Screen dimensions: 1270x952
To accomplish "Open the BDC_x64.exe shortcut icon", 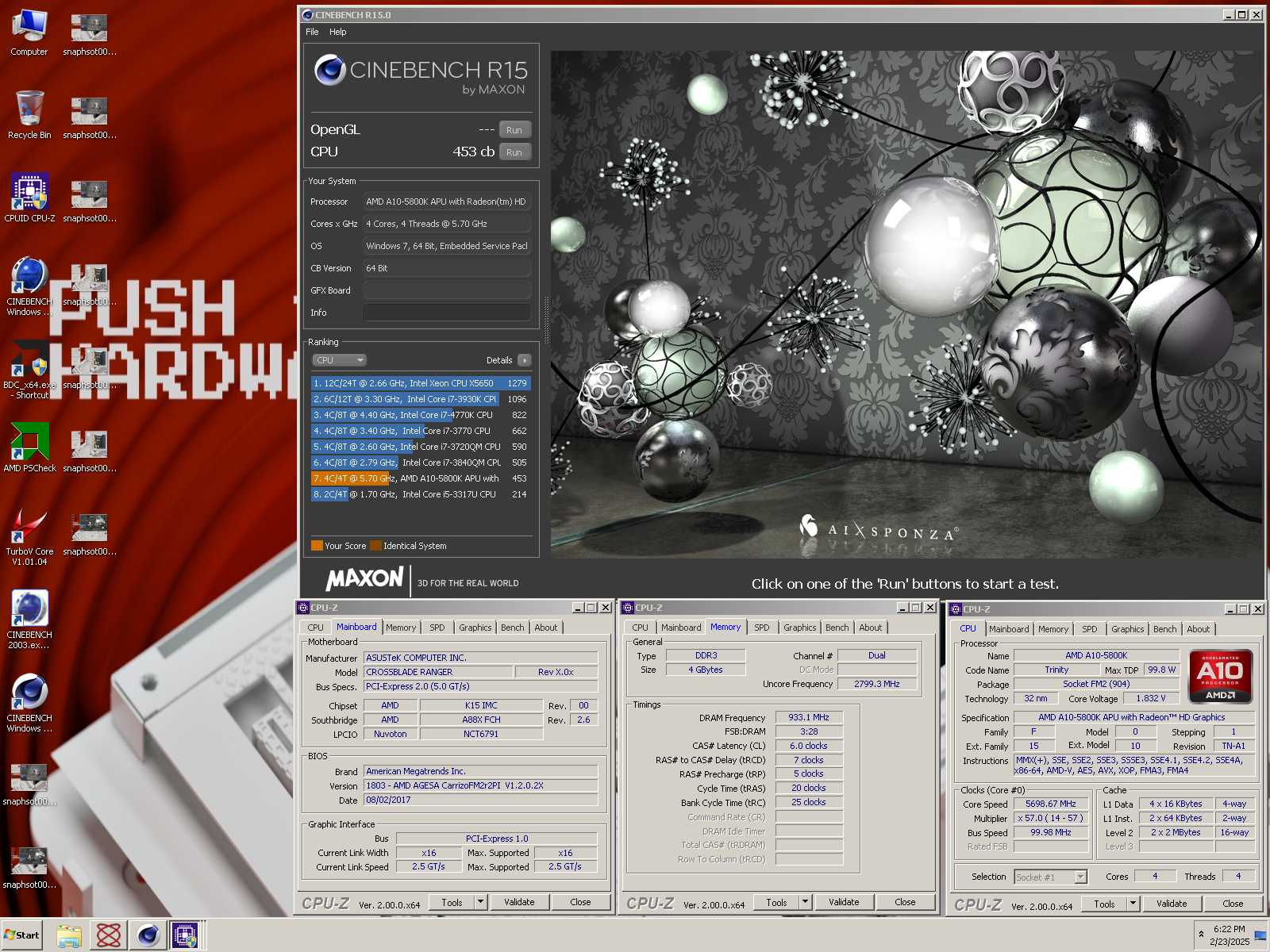I will [x=29, y=370].
